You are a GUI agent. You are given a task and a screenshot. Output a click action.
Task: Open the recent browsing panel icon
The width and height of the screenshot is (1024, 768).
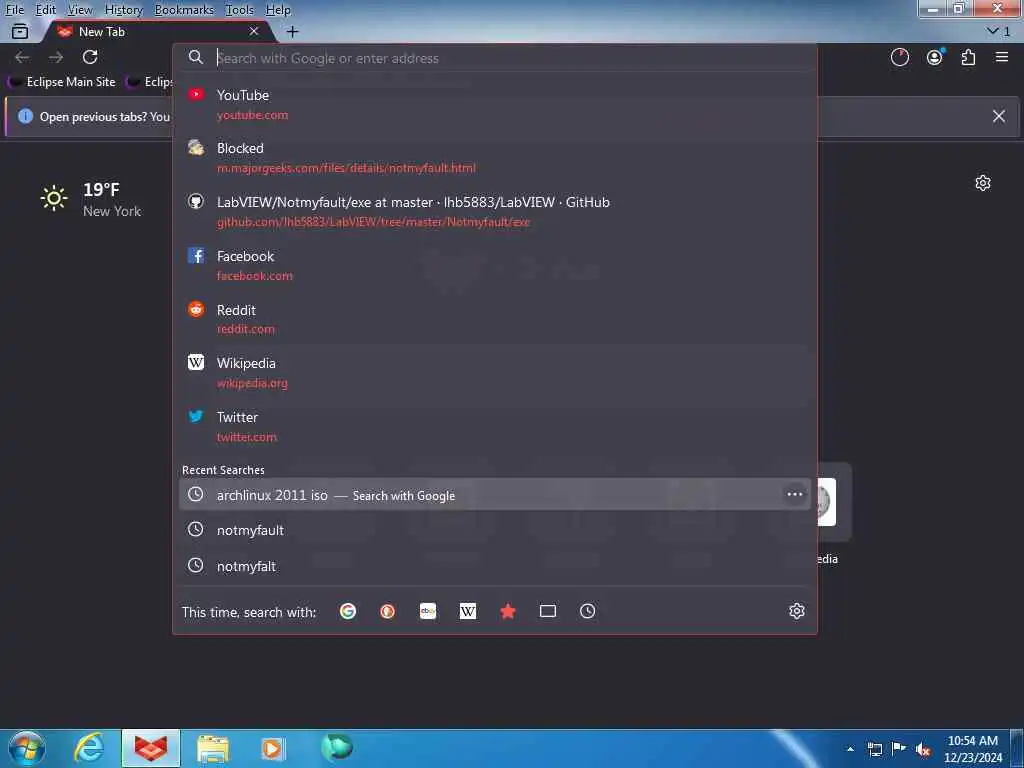point(20,31)
